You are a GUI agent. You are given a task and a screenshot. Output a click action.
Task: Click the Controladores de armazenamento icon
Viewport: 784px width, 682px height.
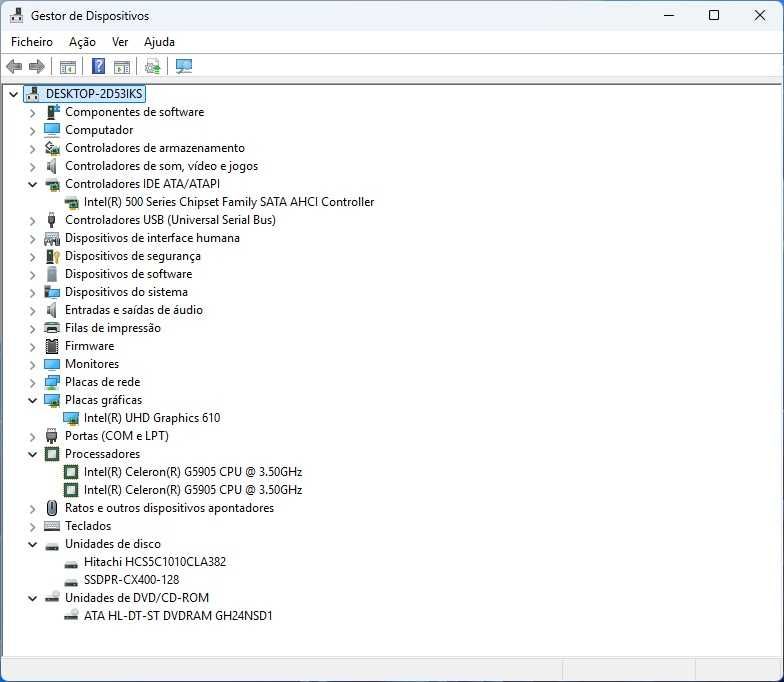coord(52,148)
